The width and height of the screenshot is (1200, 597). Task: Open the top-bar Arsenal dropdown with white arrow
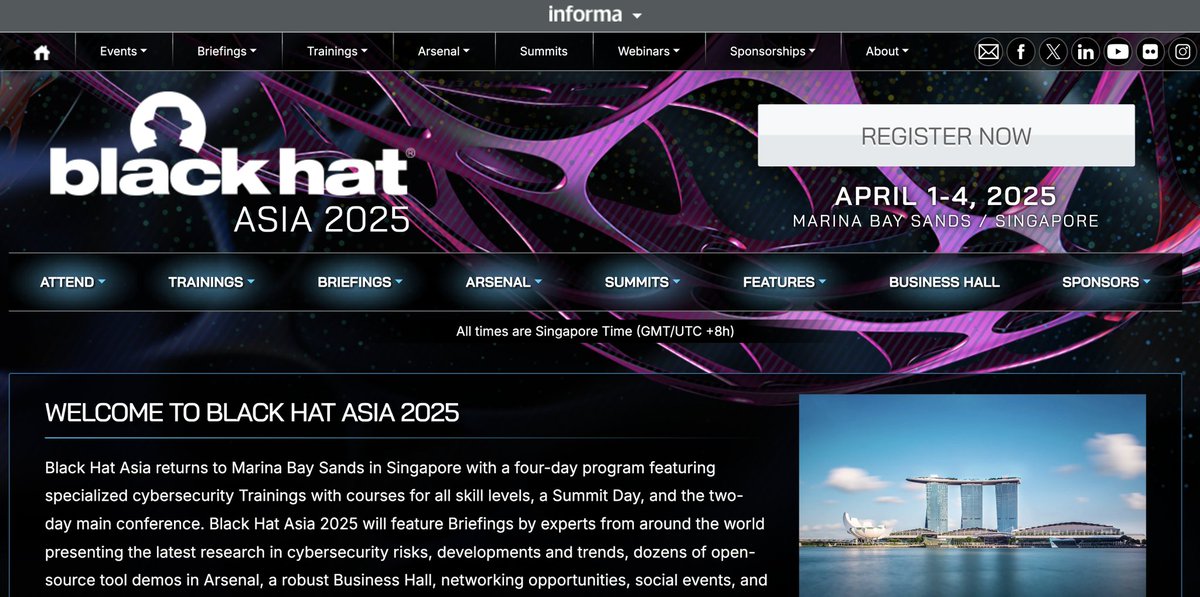(x=443, y=51)
